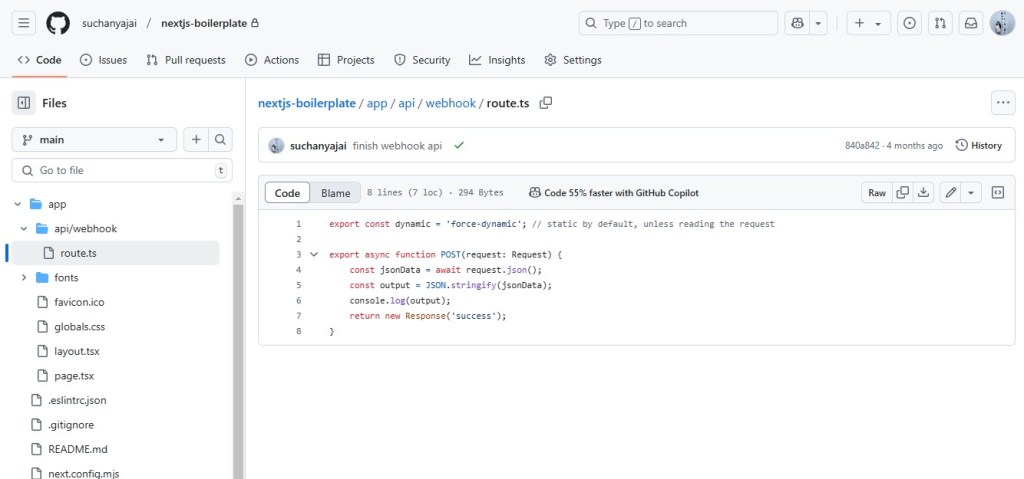
Task: Open the main branch dropdown
Action: pyautogui.click(x=94, y=140)
